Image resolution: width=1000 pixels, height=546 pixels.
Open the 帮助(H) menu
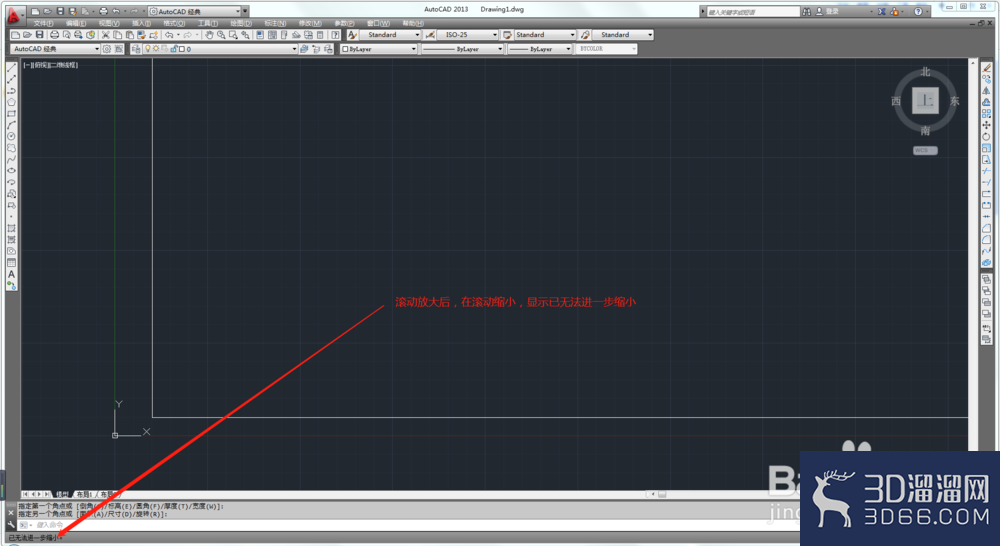[413, 24]
